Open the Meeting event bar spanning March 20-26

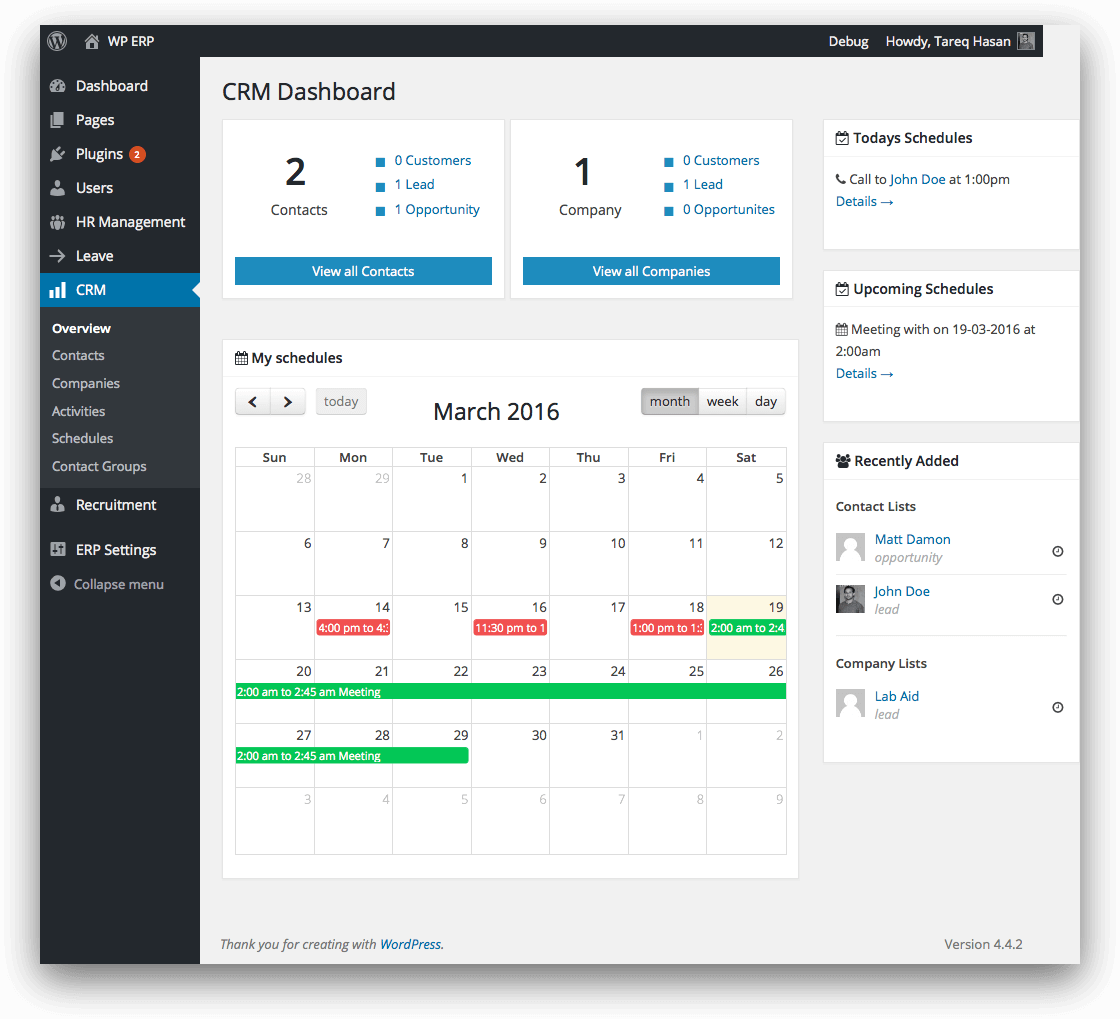(x=511, y=692)
